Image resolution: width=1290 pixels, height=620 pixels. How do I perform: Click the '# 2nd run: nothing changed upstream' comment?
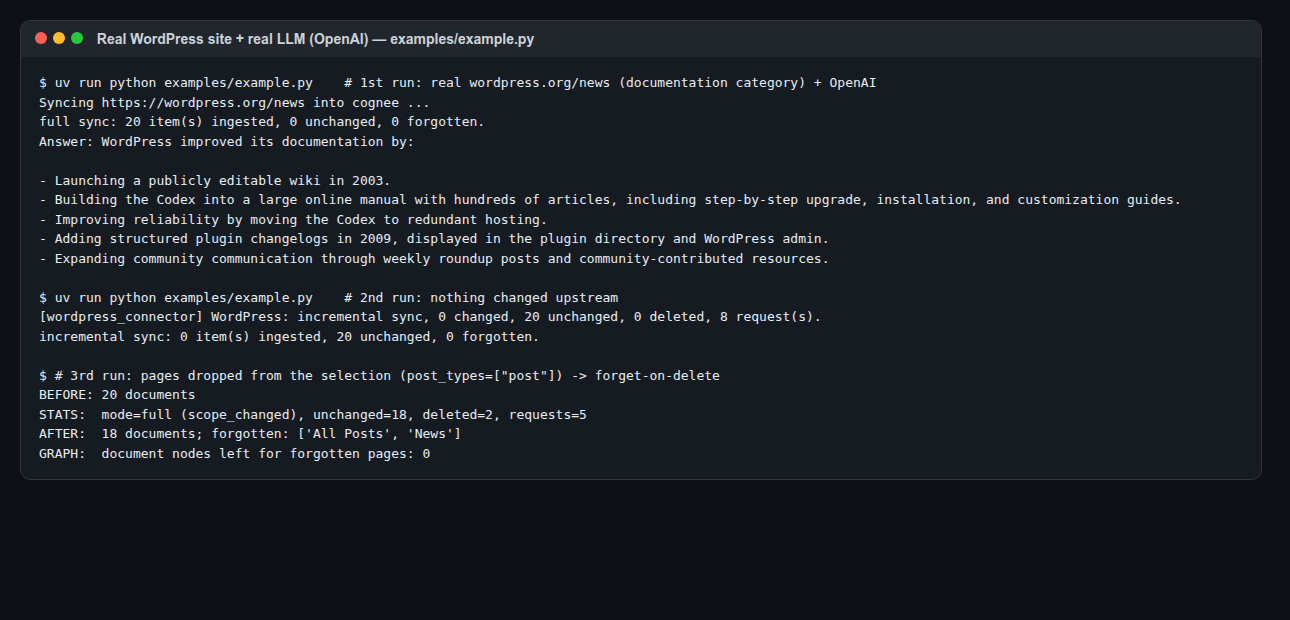pos(481,298)
